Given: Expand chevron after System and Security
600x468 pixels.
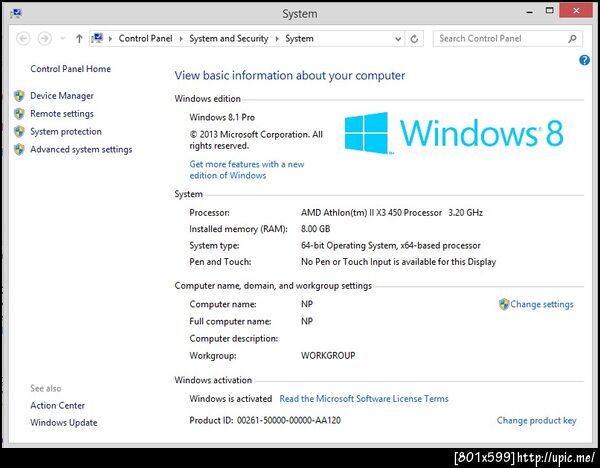Looking at the screenshot, I should (277, 39).
